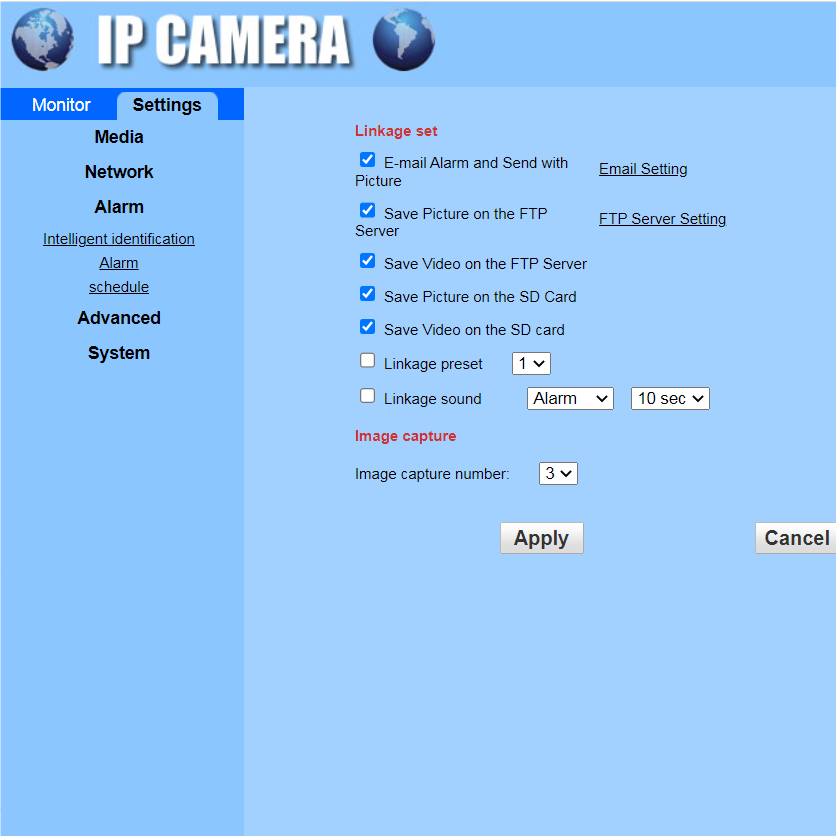This screenshot has width=836, height=836.
Task: Open the linkage preset number dropdown
Action: pos(530,363)
